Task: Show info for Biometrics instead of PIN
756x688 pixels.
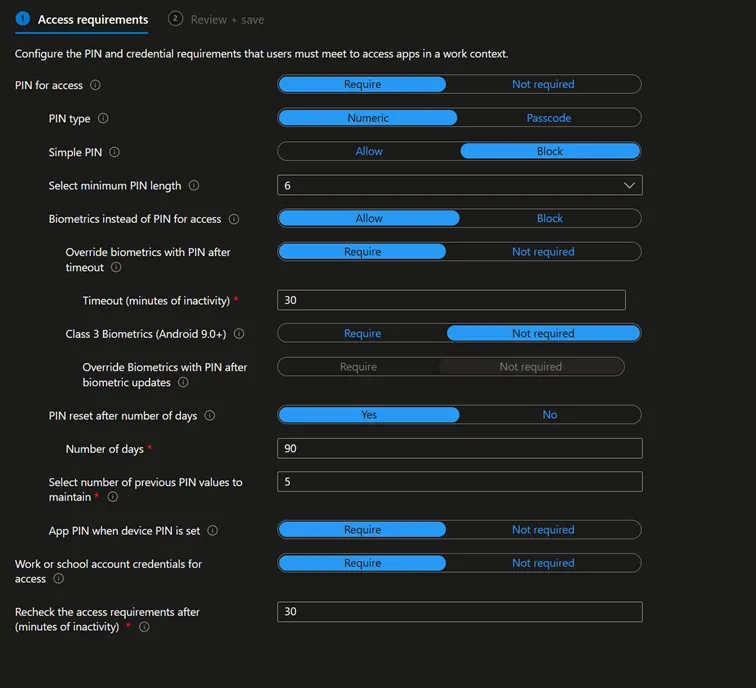Action: 234,219
